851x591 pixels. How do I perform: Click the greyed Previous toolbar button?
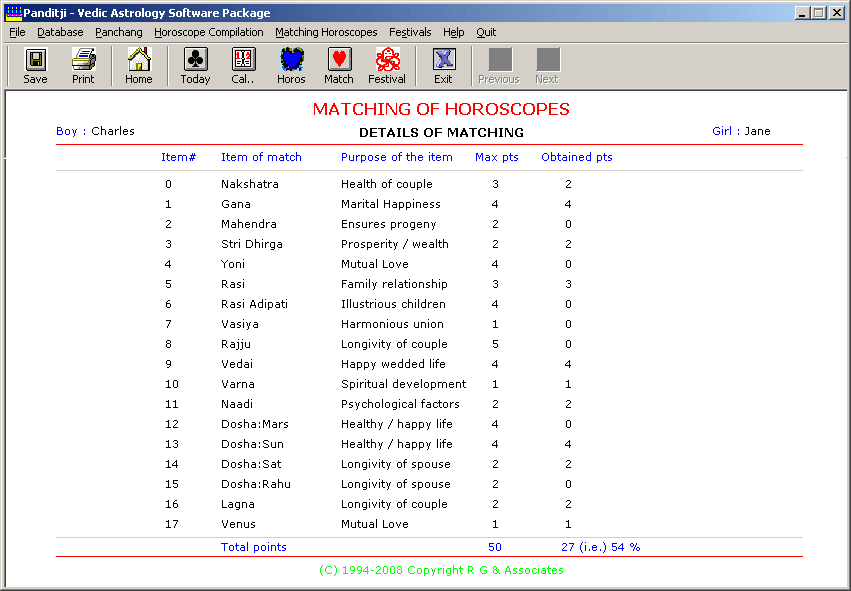[499, 66]
